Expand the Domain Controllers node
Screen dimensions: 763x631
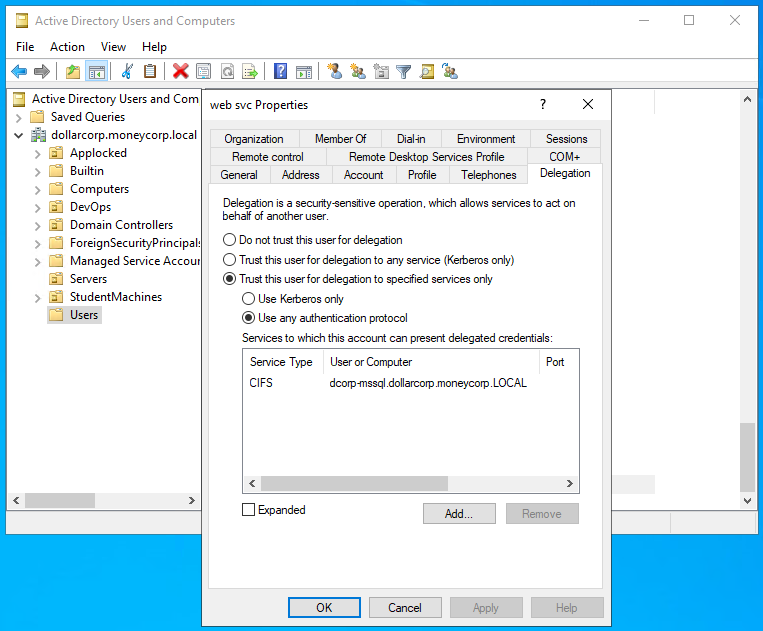(38, 225)
